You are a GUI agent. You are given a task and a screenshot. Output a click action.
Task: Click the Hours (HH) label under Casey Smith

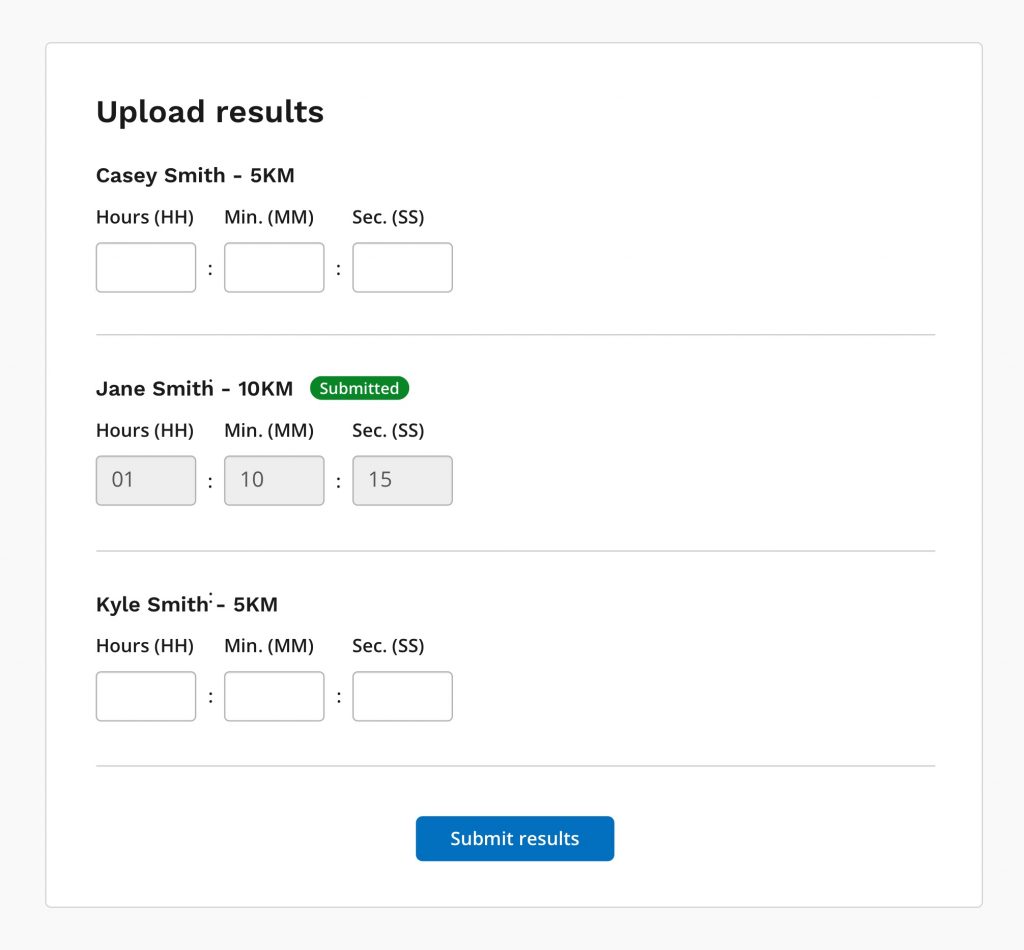[x=145, y=217]
